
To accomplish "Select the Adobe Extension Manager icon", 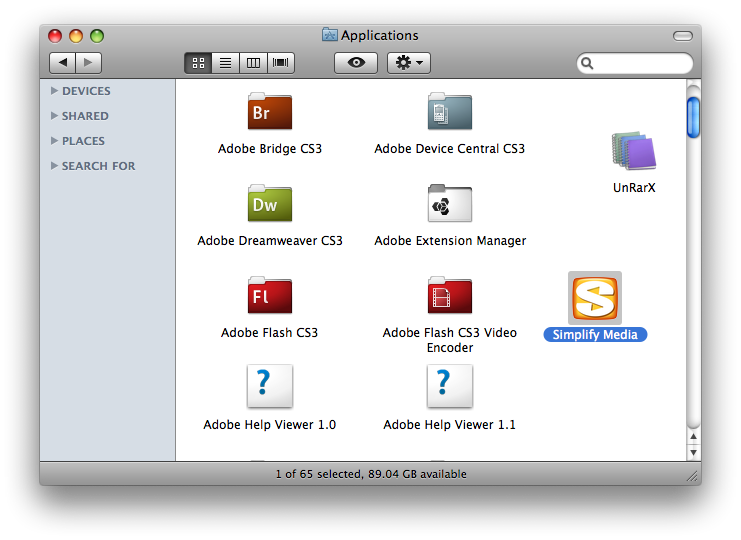I will 449,204.
